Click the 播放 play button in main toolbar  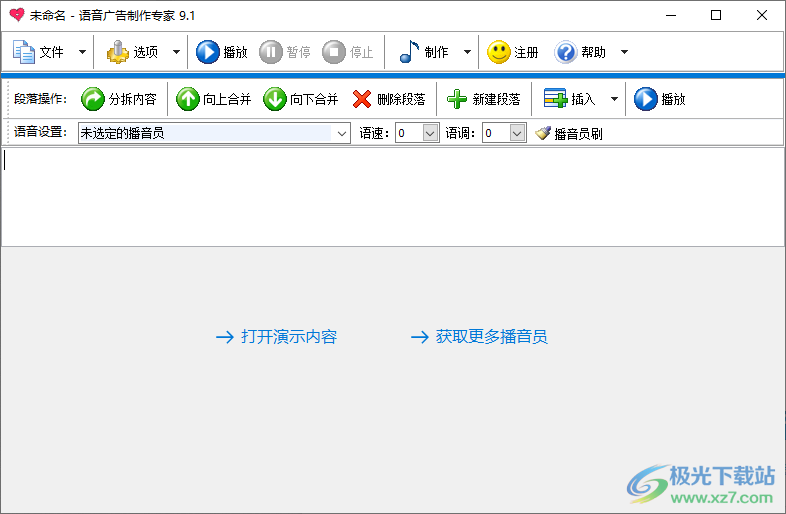point(222,52)
